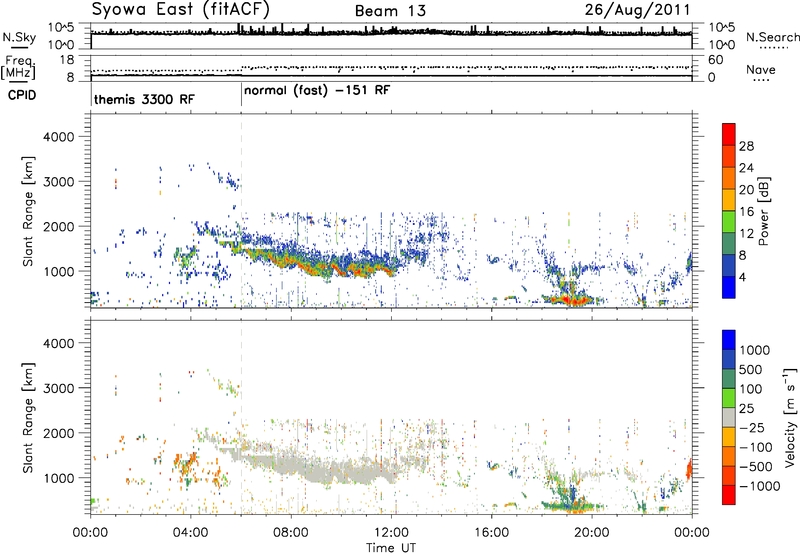The image size is (800, 554).
Task: Select the '20' tick on the Power scale
Action: (x=746, y=190)
